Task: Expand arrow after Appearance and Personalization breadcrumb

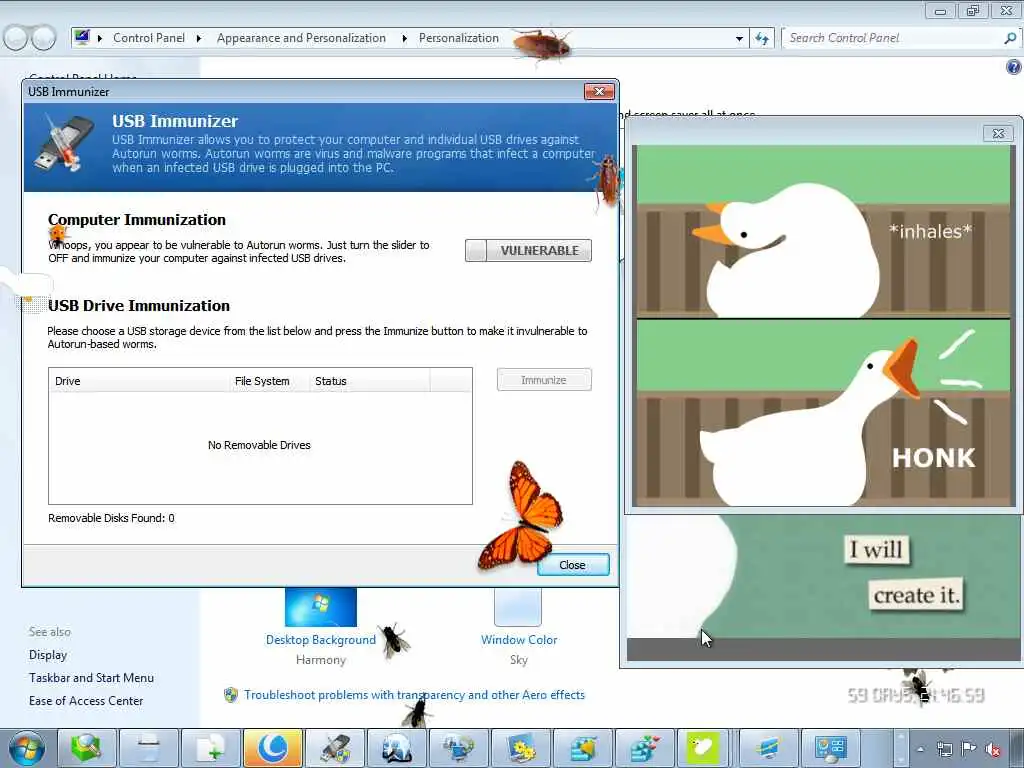Action: [x=404, y=39]
